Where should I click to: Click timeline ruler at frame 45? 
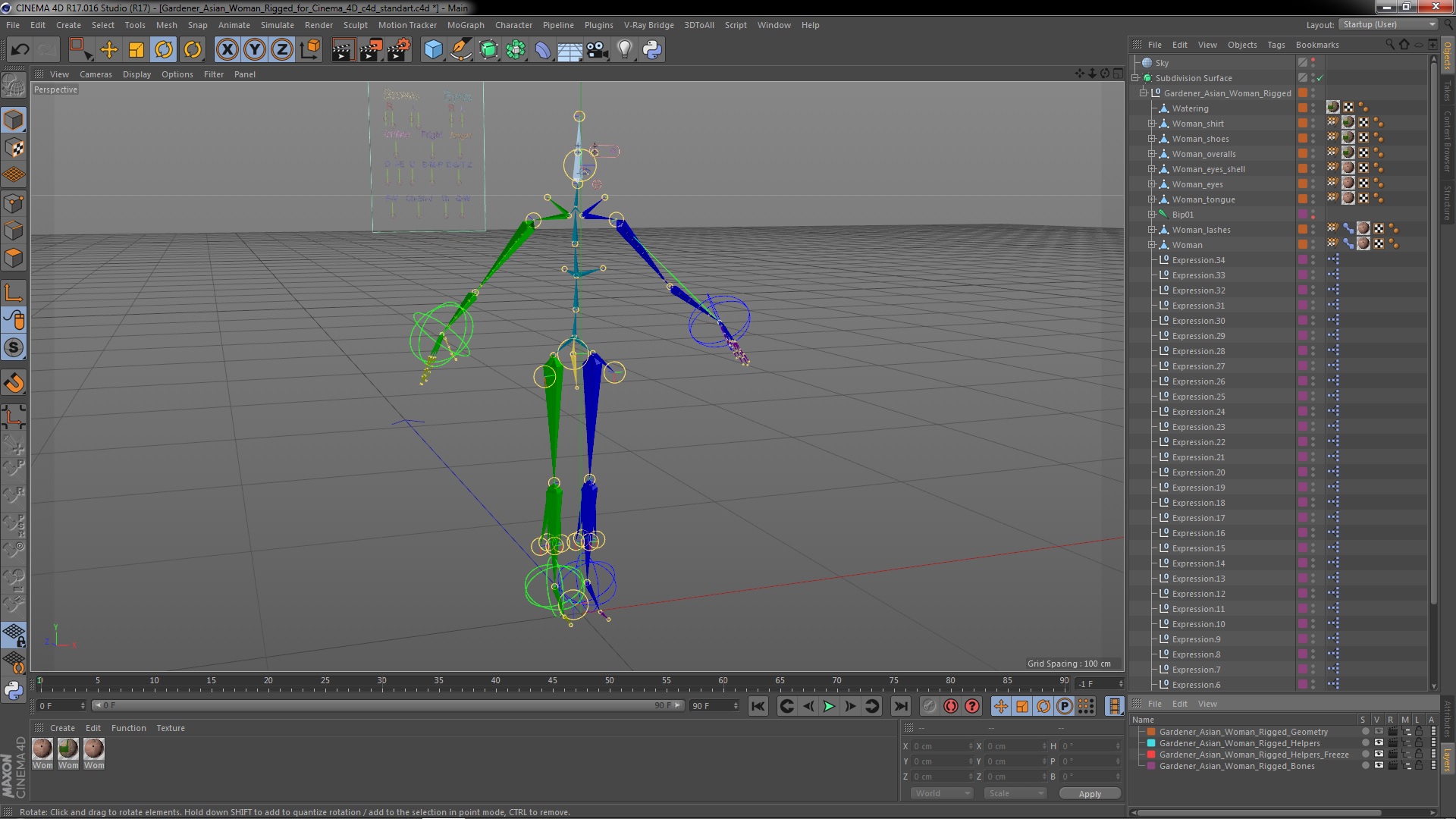(553, 682)
